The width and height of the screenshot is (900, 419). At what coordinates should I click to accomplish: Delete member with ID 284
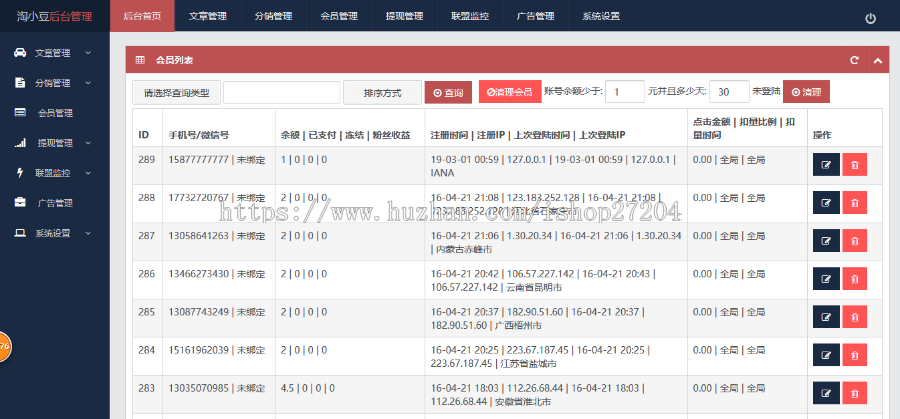click(x=855, y=355)
